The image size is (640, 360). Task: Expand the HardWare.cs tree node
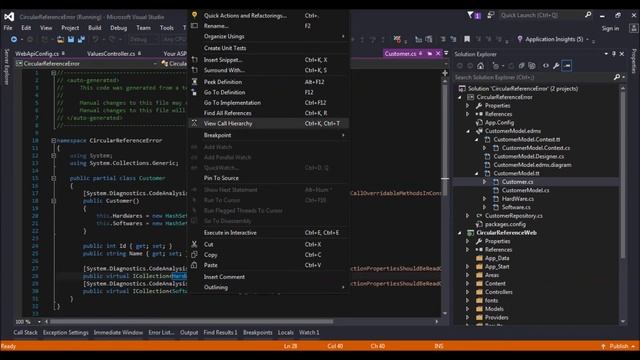tap(484, 199)
